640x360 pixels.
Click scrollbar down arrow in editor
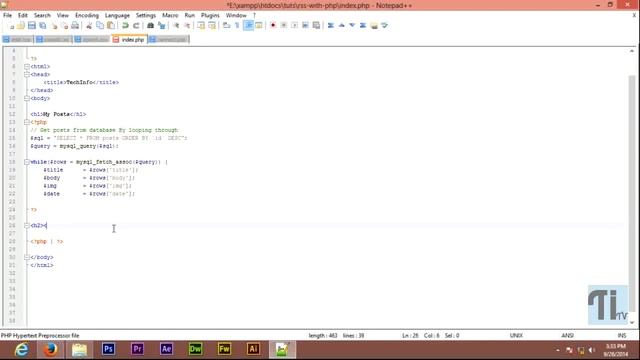pyautogui.click(x=632, y=322)
